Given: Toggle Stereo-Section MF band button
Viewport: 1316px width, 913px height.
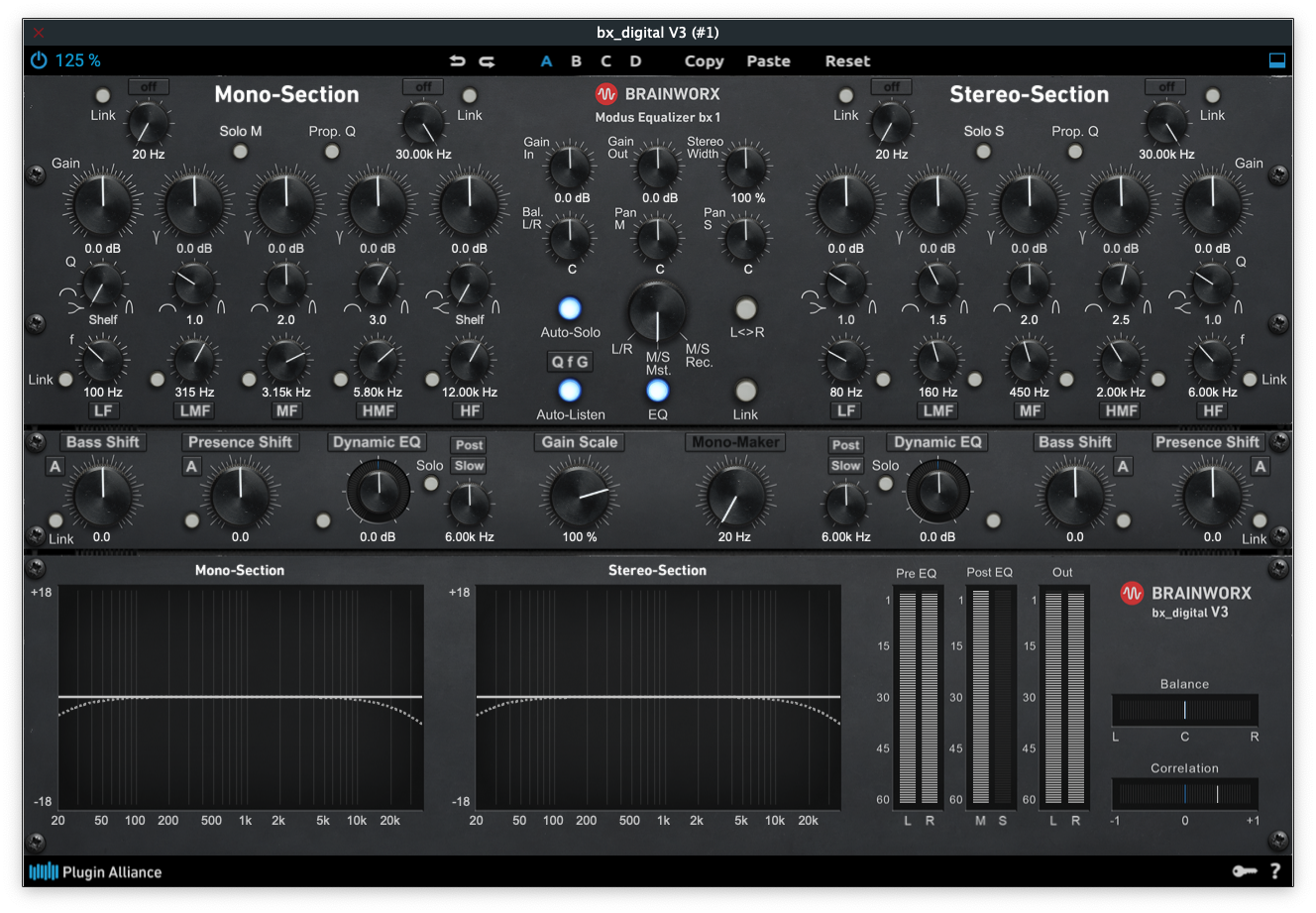Looking at the screenshot, I should (x=1030, y=410).
